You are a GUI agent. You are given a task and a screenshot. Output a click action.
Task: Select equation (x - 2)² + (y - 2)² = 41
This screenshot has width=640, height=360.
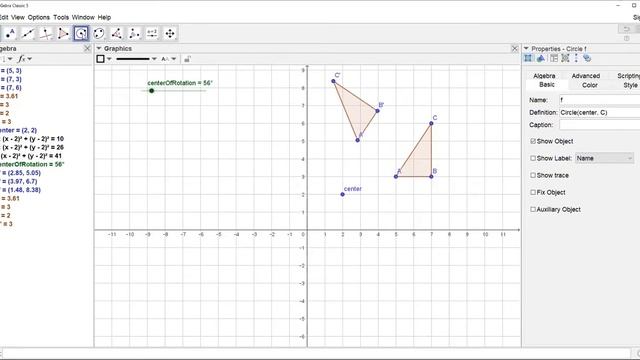[31, 156]
